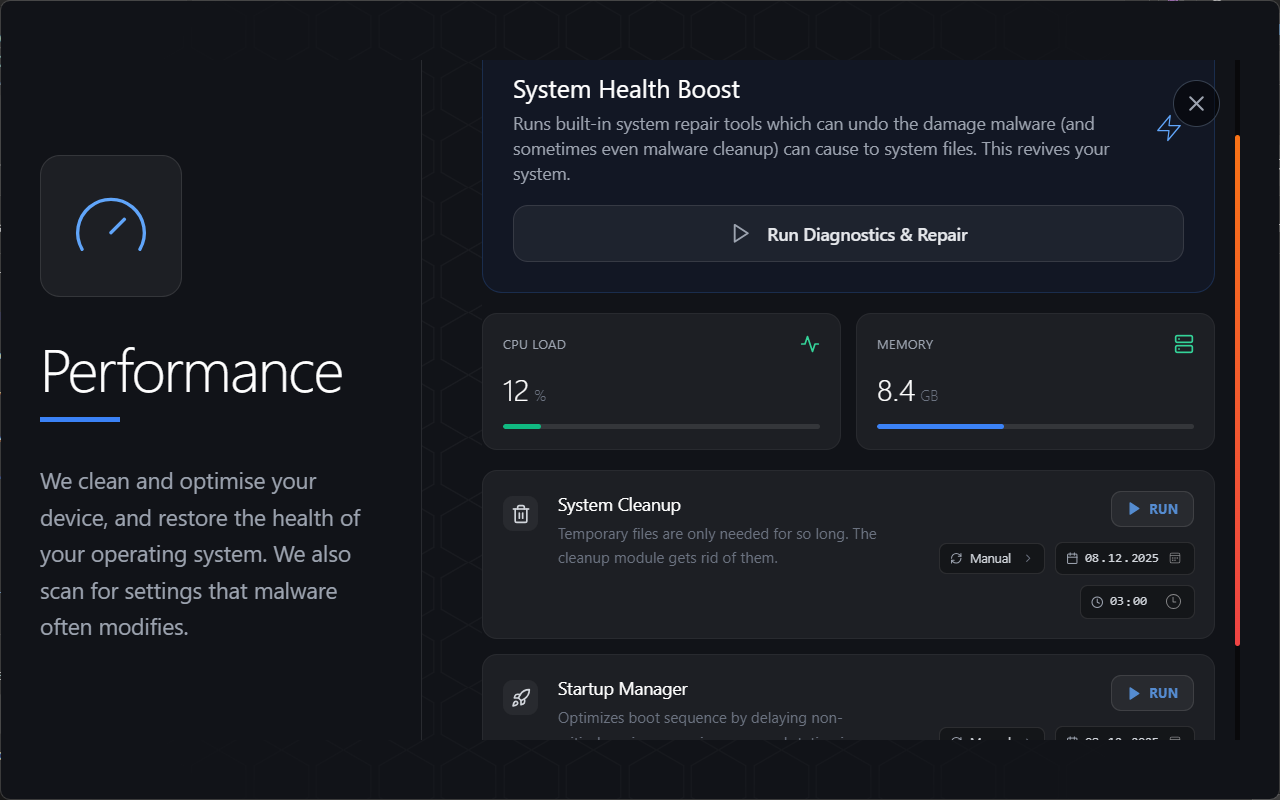
Task: Click the MEMORY label
Action: click(905, 344)
